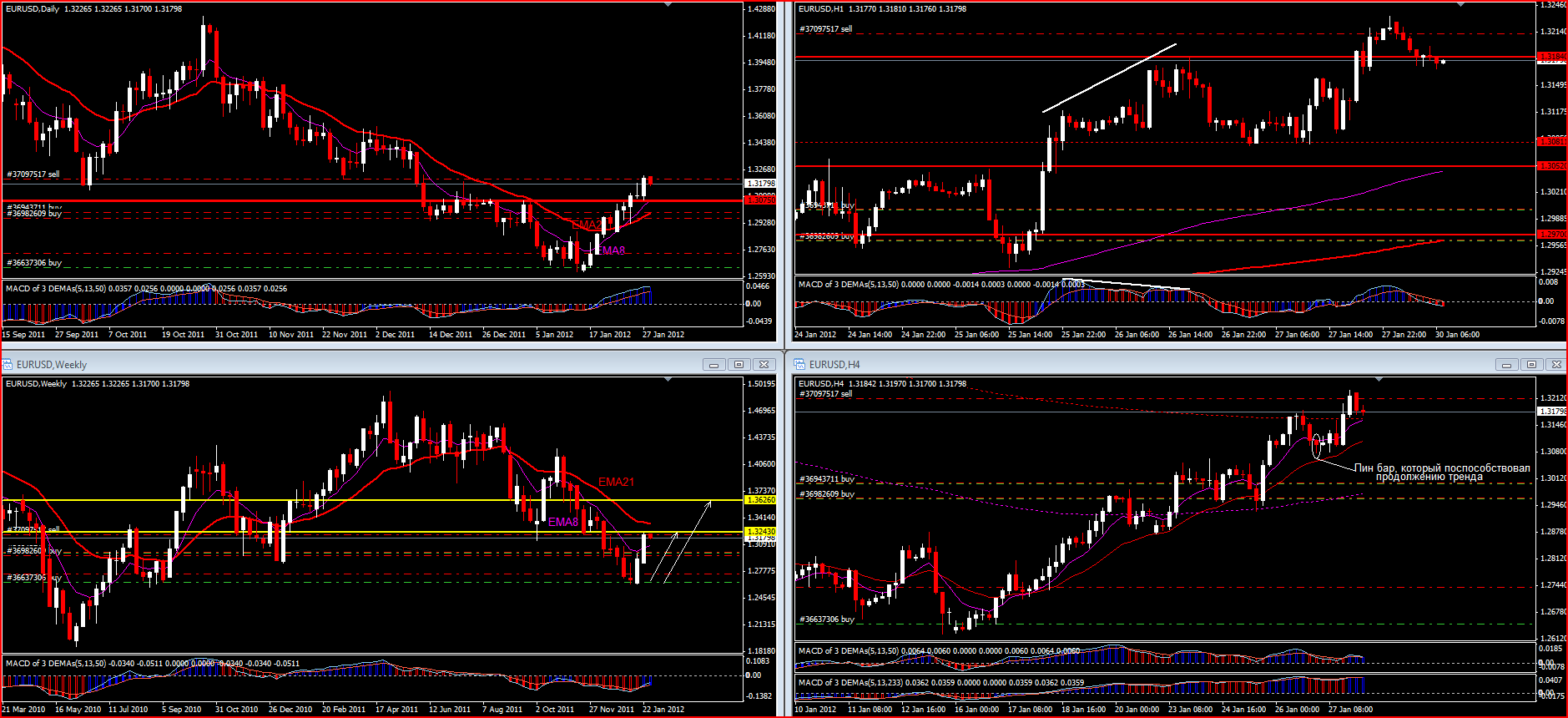Click the 30 Jan 06:00 label on H1 time axis
Viewport: 1568px width, 718px height.
coord(1457,335)
